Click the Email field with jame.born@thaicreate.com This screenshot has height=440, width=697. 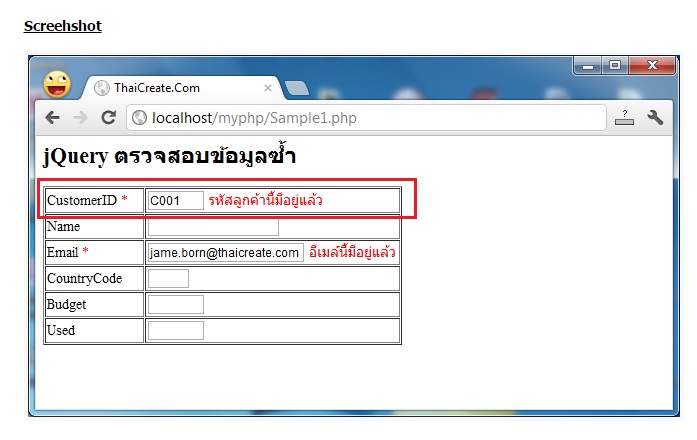point(225,252)
